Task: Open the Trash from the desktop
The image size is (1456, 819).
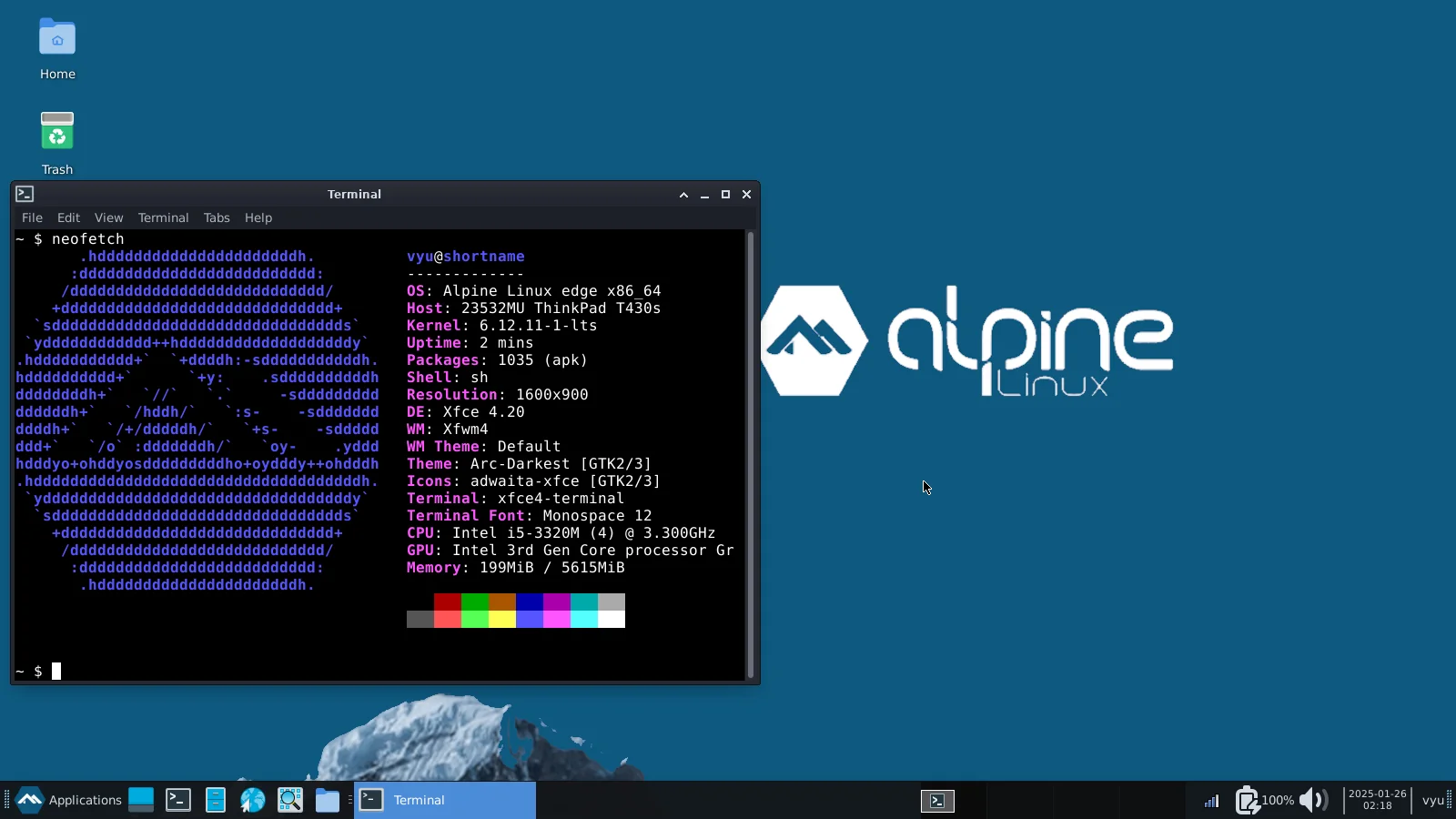Action: click(x=56, y=130)
